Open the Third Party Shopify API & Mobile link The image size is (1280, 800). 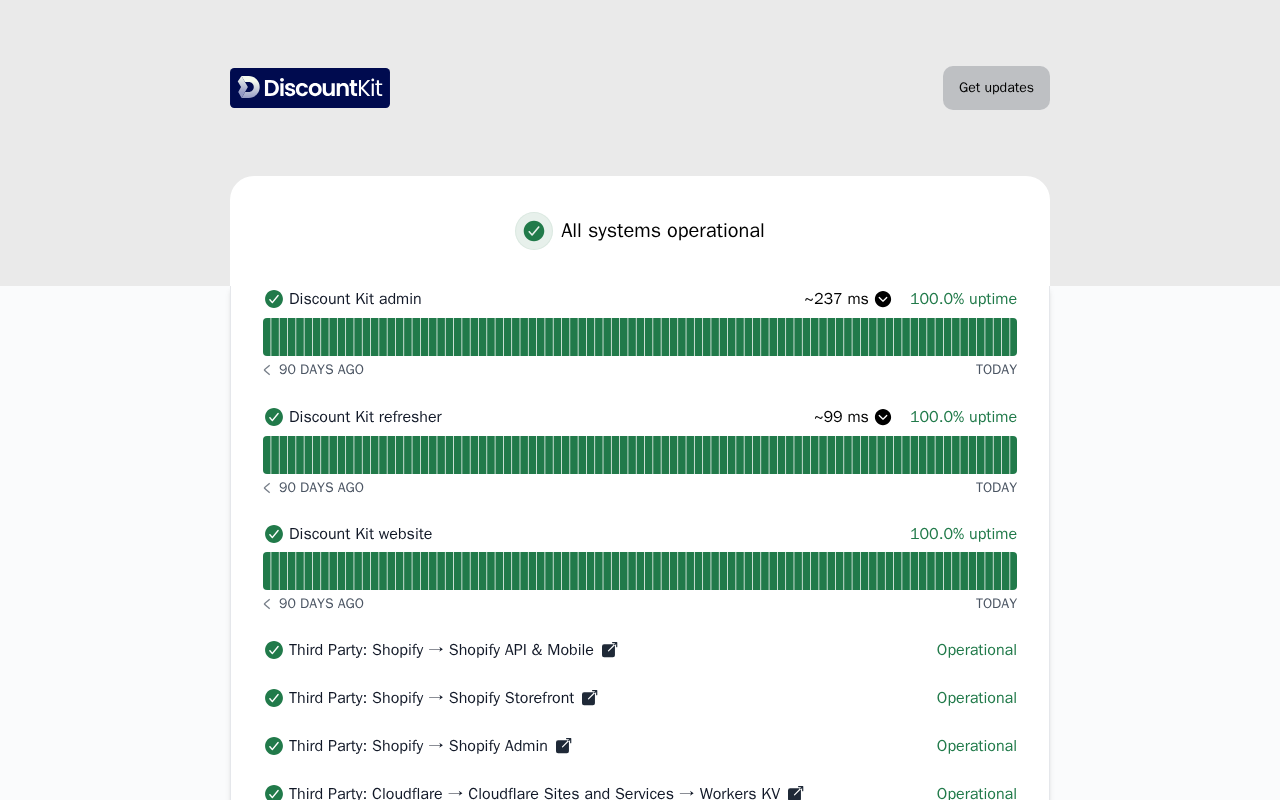point(441,650)
